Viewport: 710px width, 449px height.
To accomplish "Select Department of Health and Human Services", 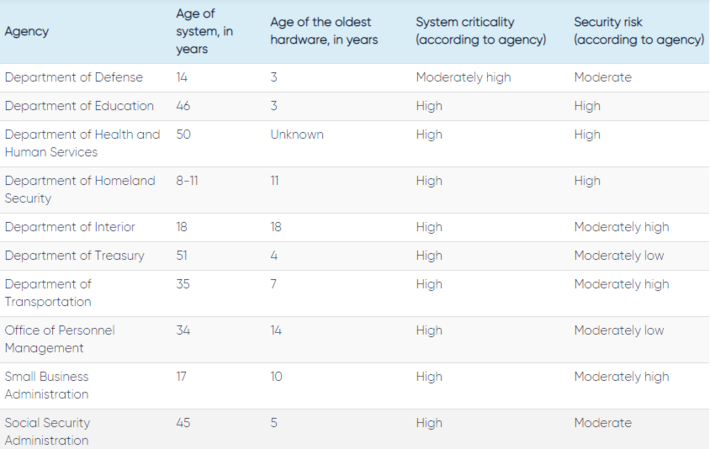I will (x=82, y=143).
